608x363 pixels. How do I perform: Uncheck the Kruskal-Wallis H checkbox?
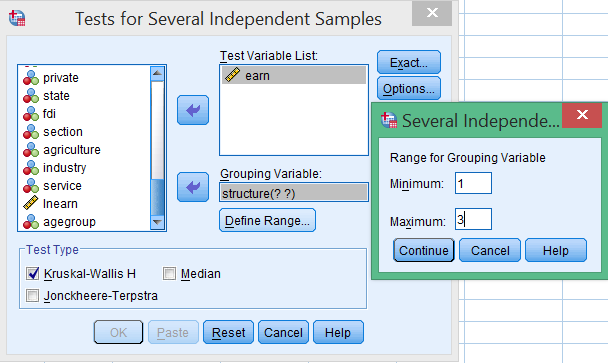(x=32, y=273)
